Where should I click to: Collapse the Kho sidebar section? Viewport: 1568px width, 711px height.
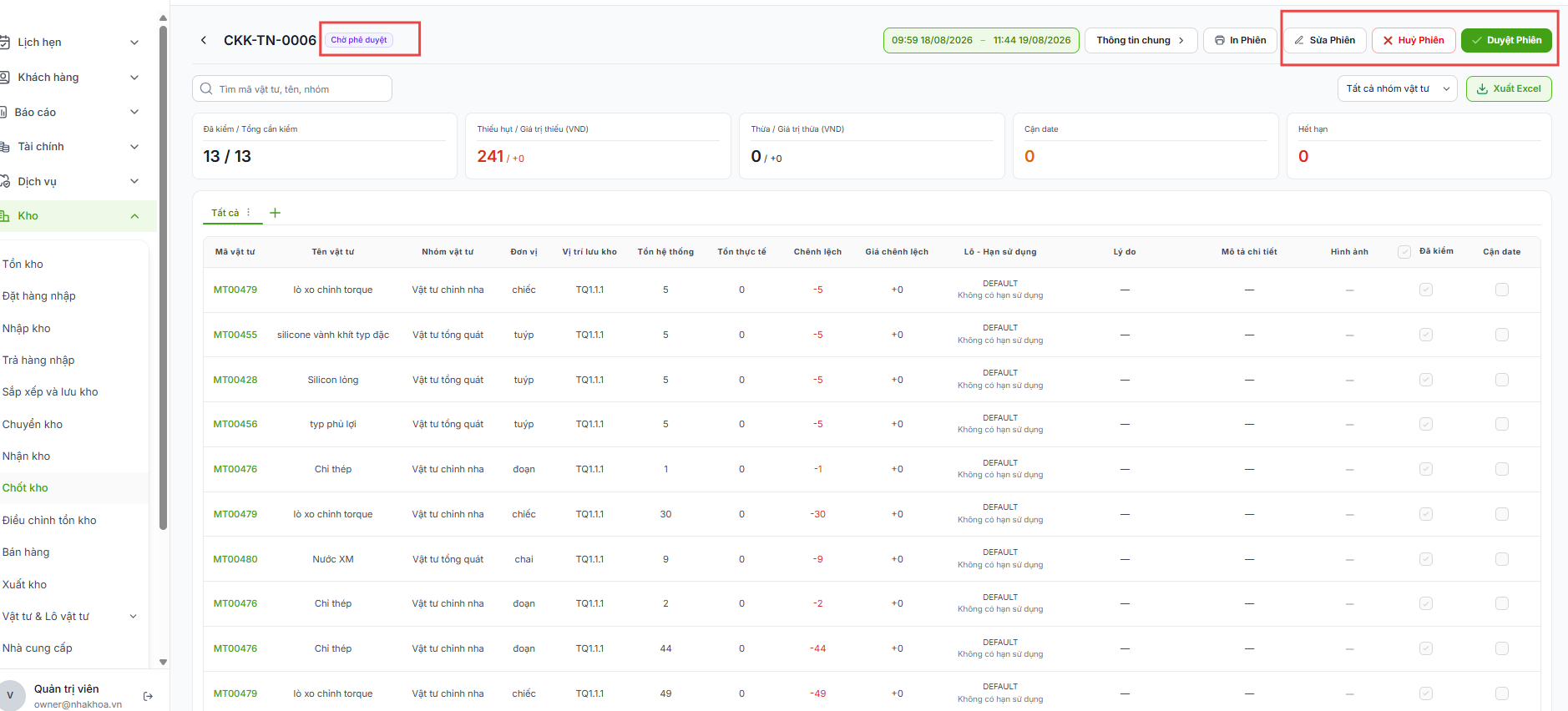(x=134, y=216)
